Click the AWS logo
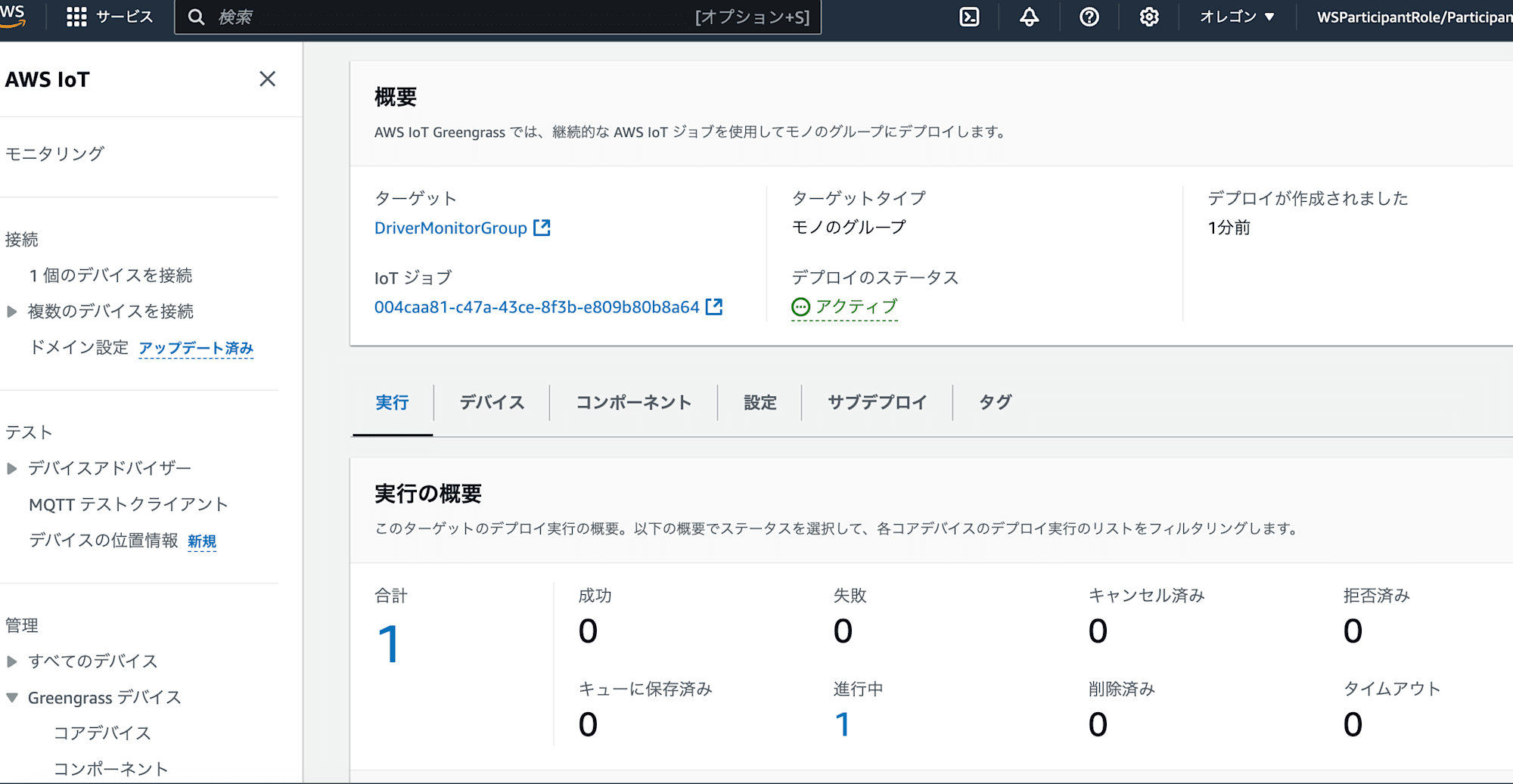The image size is (1513, 784). [x=13, y=16]
